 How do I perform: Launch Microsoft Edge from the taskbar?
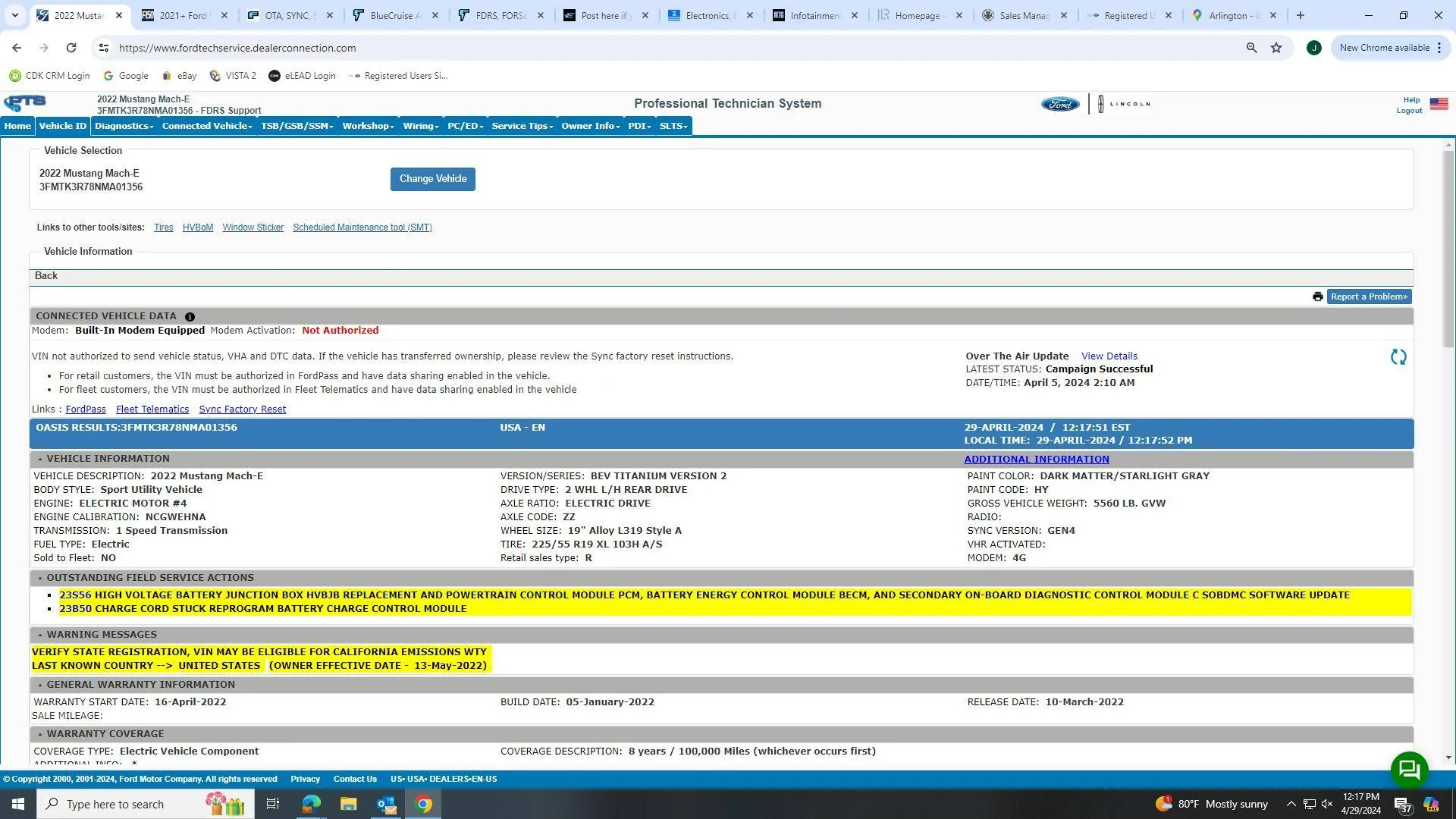[x=311, y=804]
